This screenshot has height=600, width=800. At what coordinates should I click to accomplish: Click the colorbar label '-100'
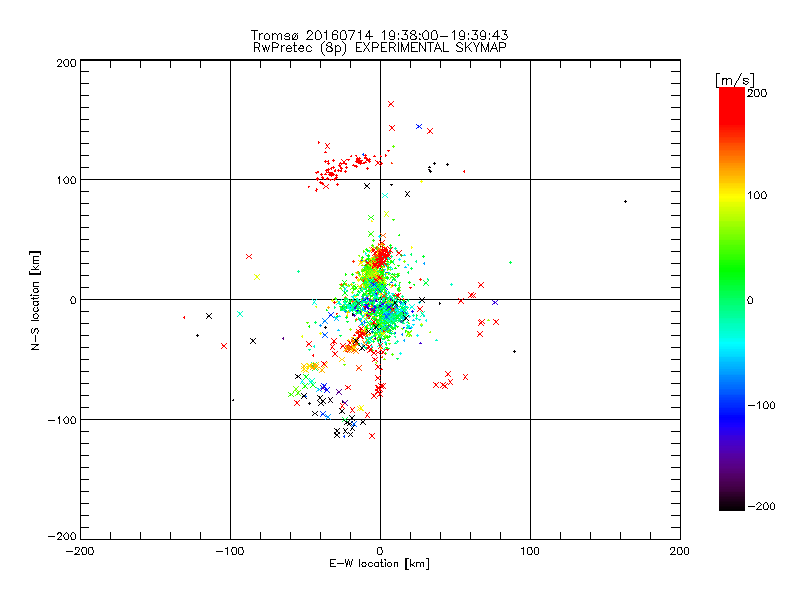[x=761, y=405]
